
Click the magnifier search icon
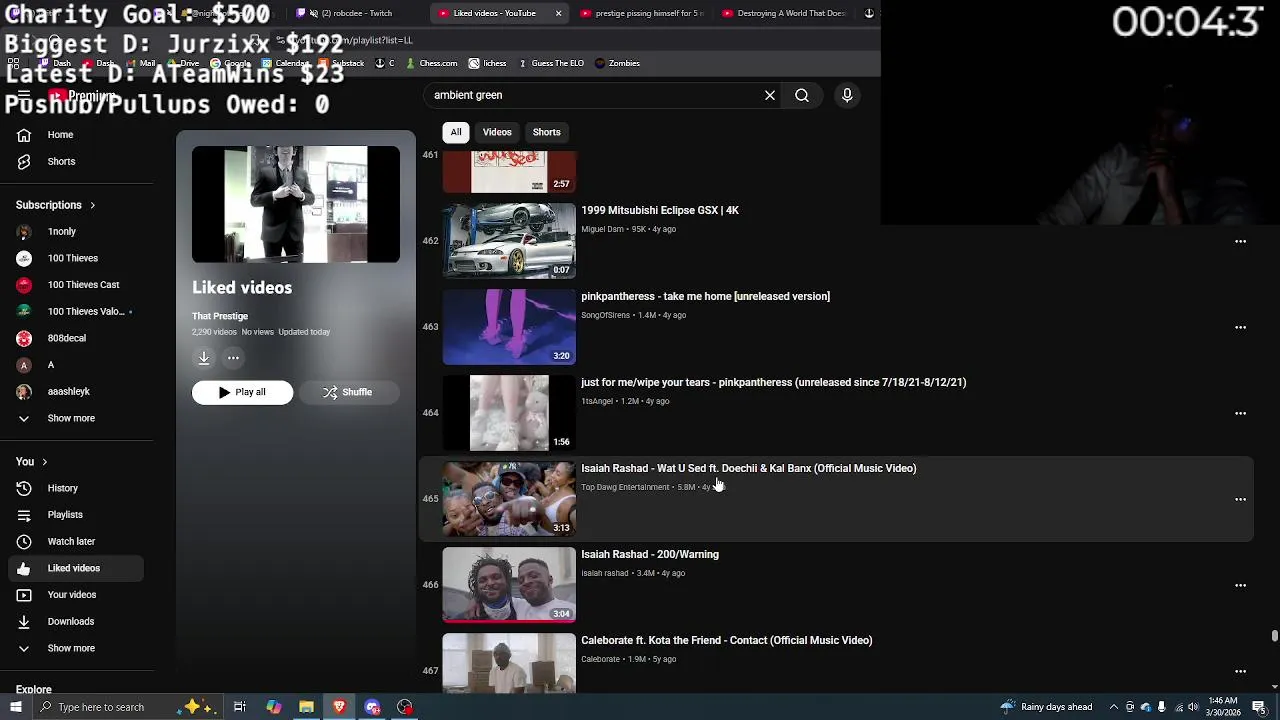[802, 95]
